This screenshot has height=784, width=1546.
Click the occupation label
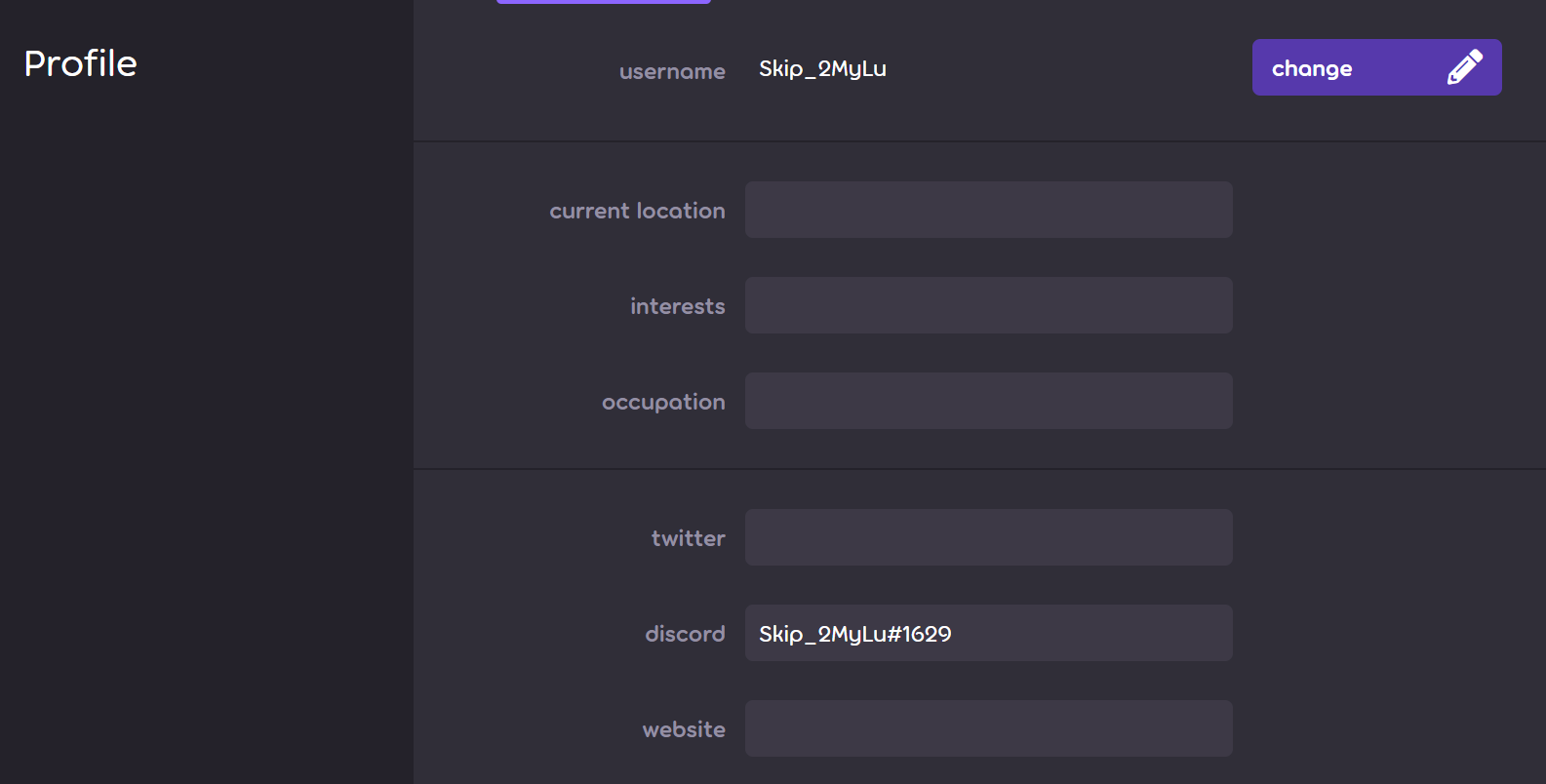(662, 402)
